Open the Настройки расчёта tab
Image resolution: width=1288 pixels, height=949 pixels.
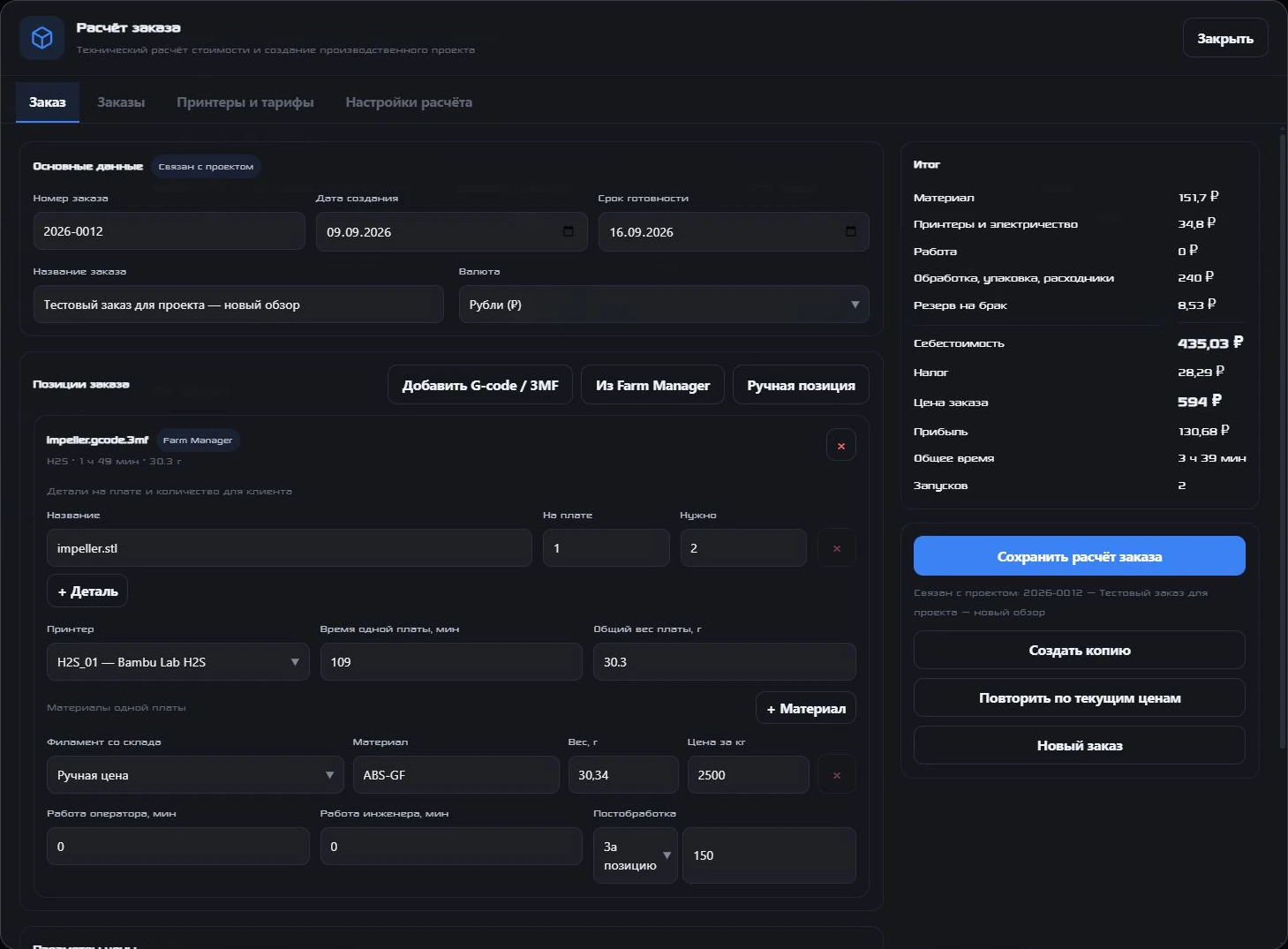pyautogui.click(x=409, y=102)
